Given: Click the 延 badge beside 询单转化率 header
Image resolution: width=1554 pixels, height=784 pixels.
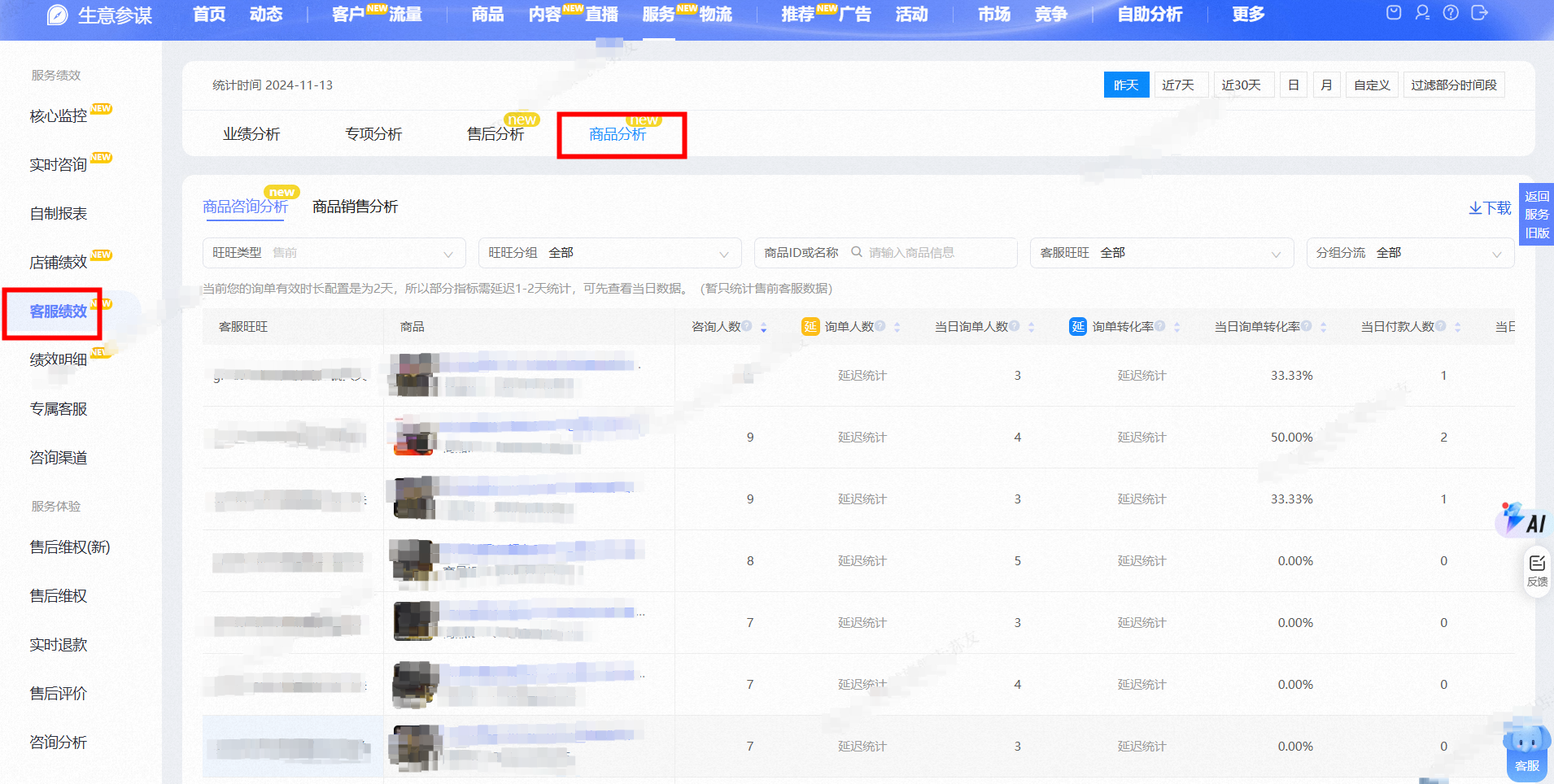Looking at the screenshot, I should pos(1078,327).
